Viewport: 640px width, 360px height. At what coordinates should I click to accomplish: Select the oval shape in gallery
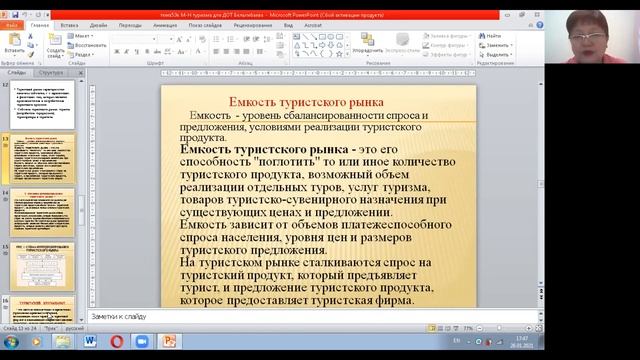coord(331,37)
